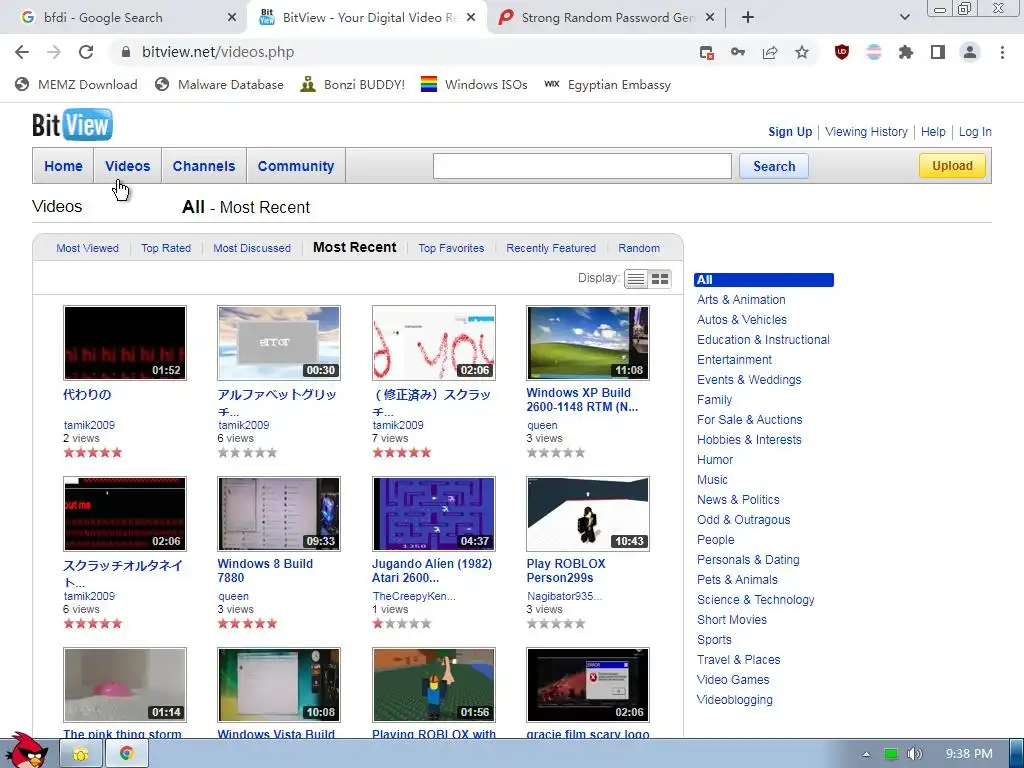Open new browser tab

[748, 18]
